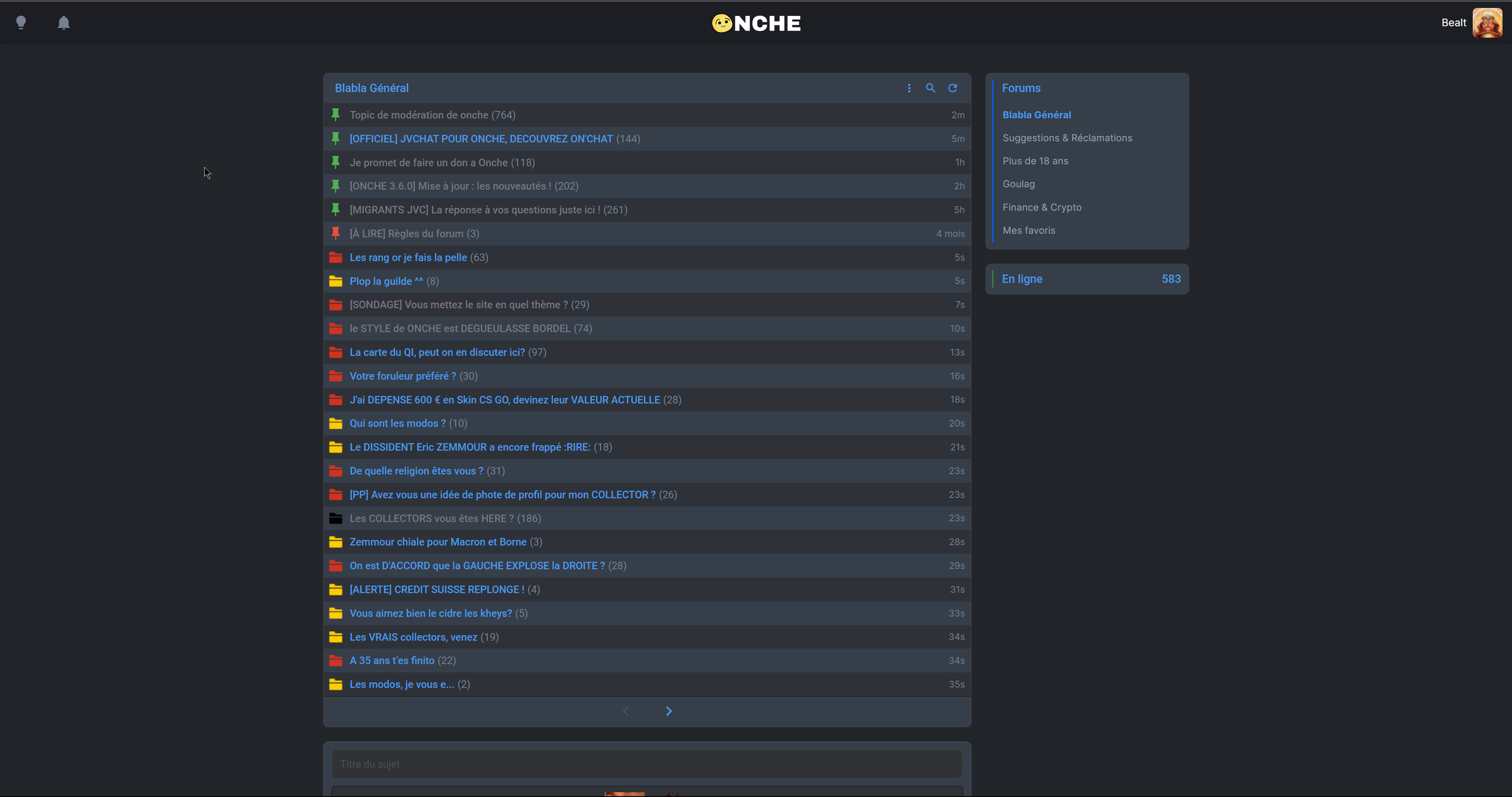The height and width of the screenshot is (797, 1512).
Task: Click yellow folder of 'Qui sont les modos'
Action: (x=336, y=423)
